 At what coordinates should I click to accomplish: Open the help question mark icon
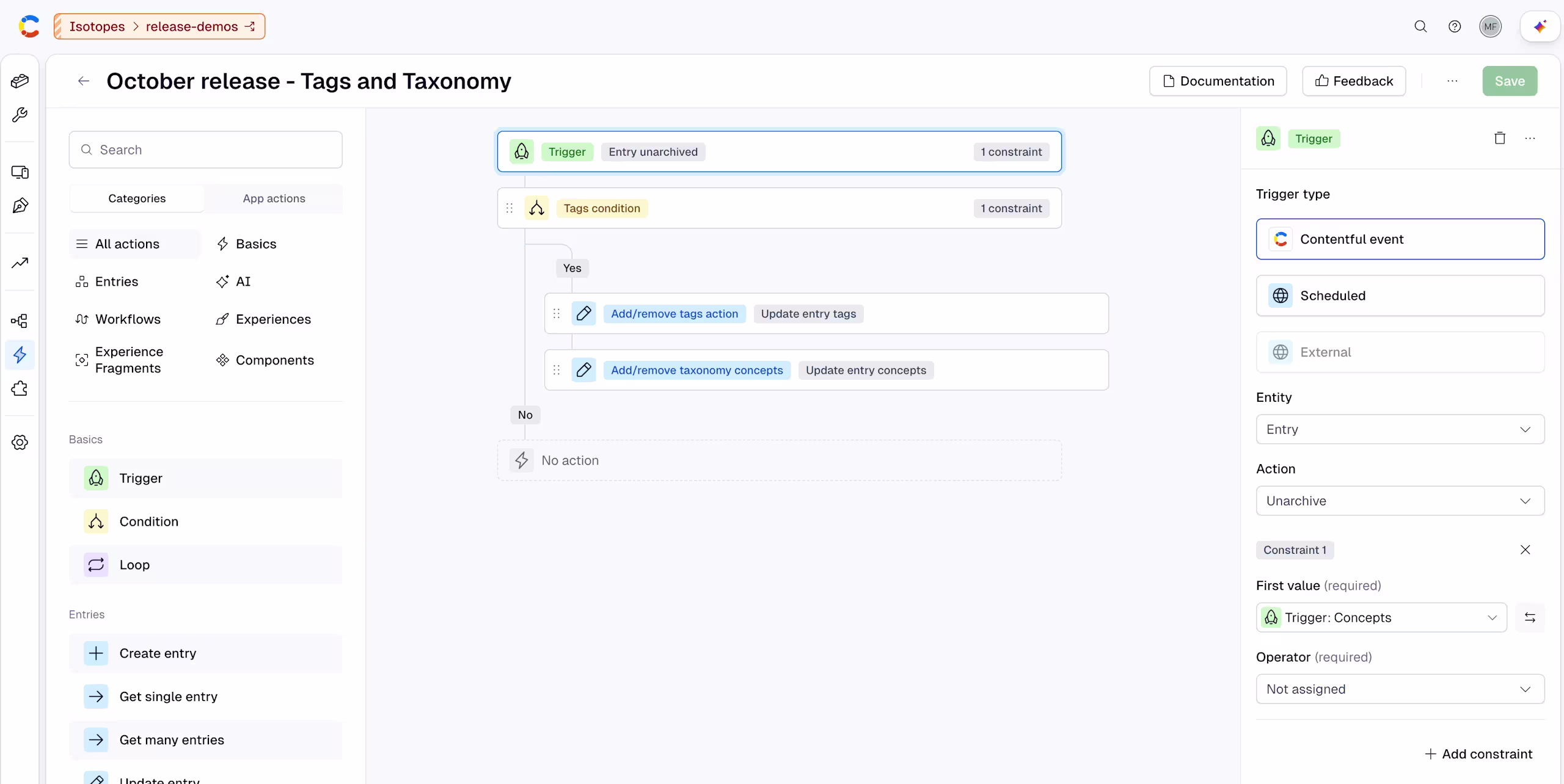click(1455, 26)
